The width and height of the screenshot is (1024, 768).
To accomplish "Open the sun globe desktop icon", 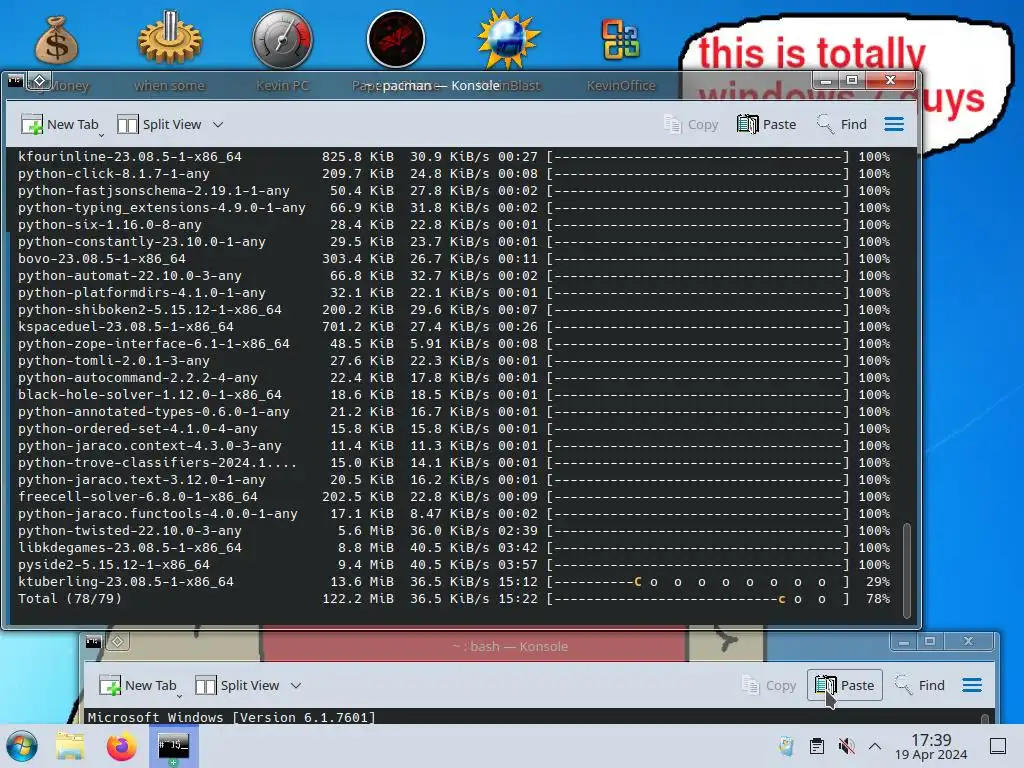I will pyautogui.click(x=508, y=39).
